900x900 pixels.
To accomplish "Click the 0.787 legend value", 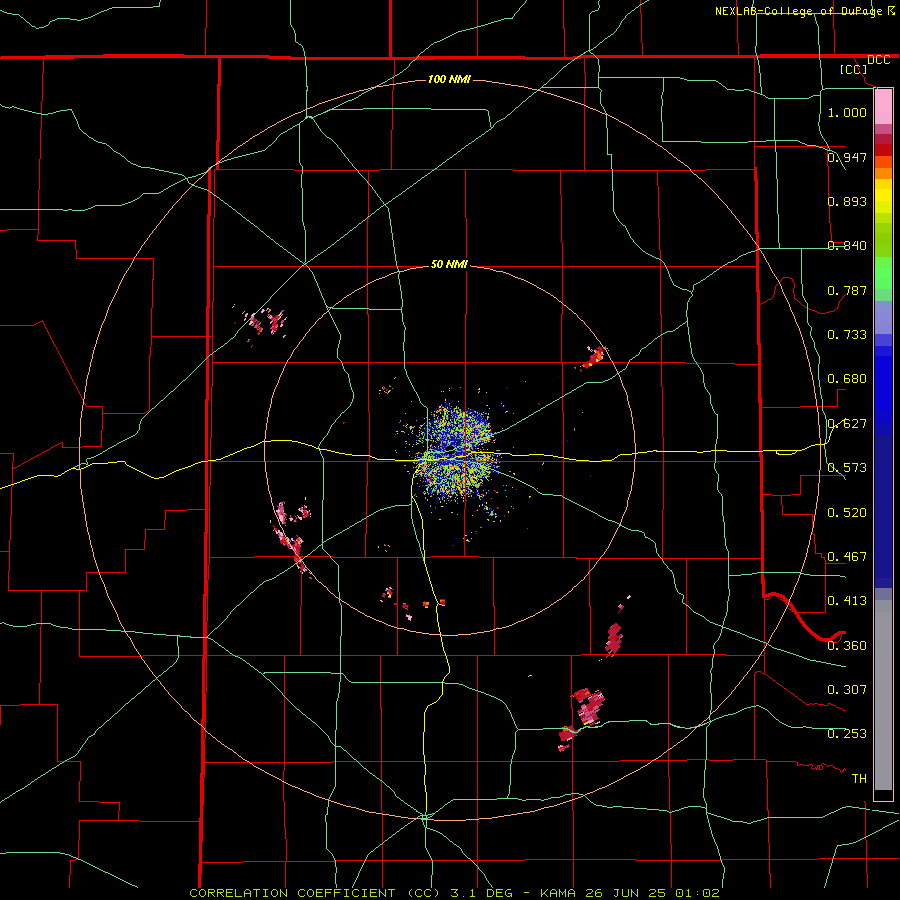I will coord(847,290).
